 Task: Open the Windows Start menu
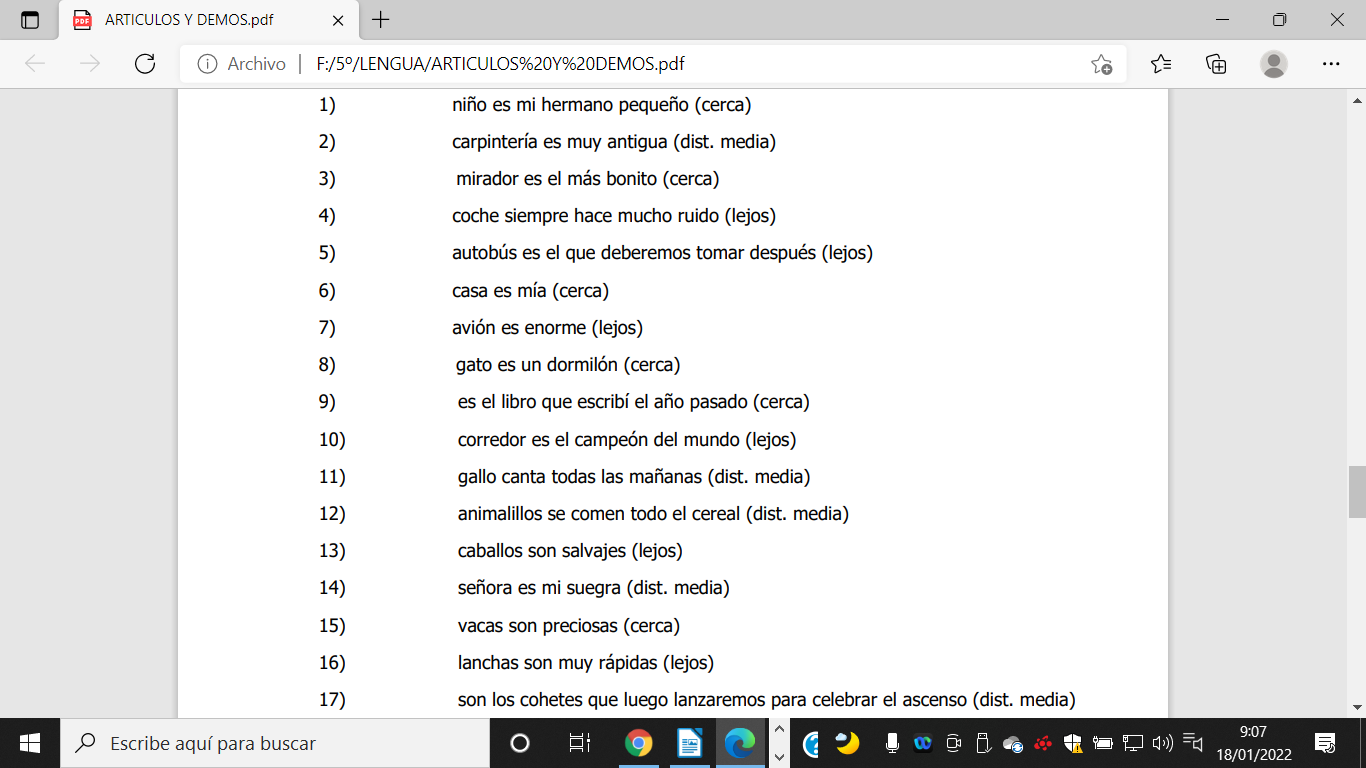tap(30, 743)
